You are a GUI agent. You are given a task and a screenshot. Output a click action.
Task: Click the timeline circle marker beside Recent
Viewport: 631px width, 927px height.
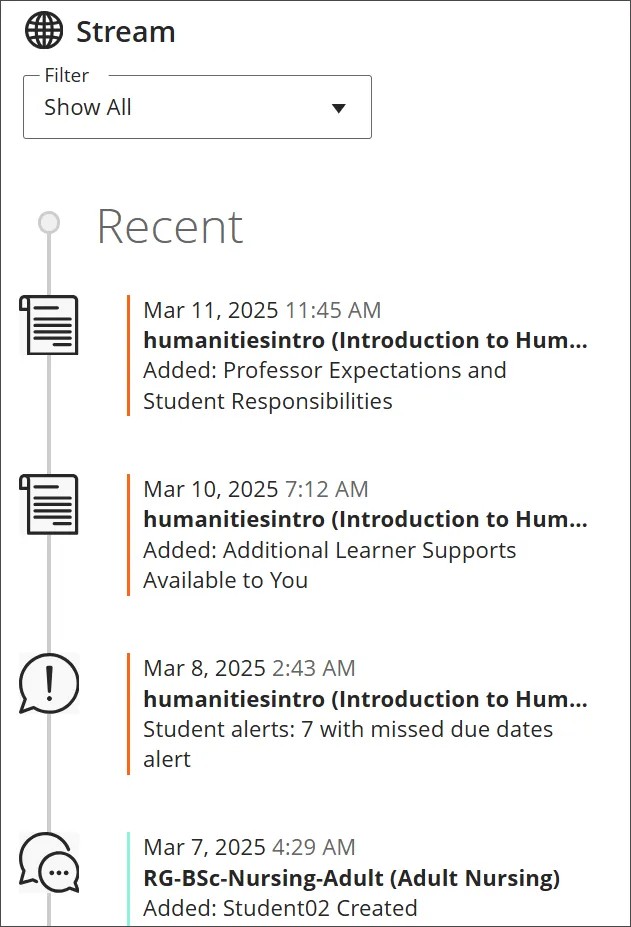(50, 221)
